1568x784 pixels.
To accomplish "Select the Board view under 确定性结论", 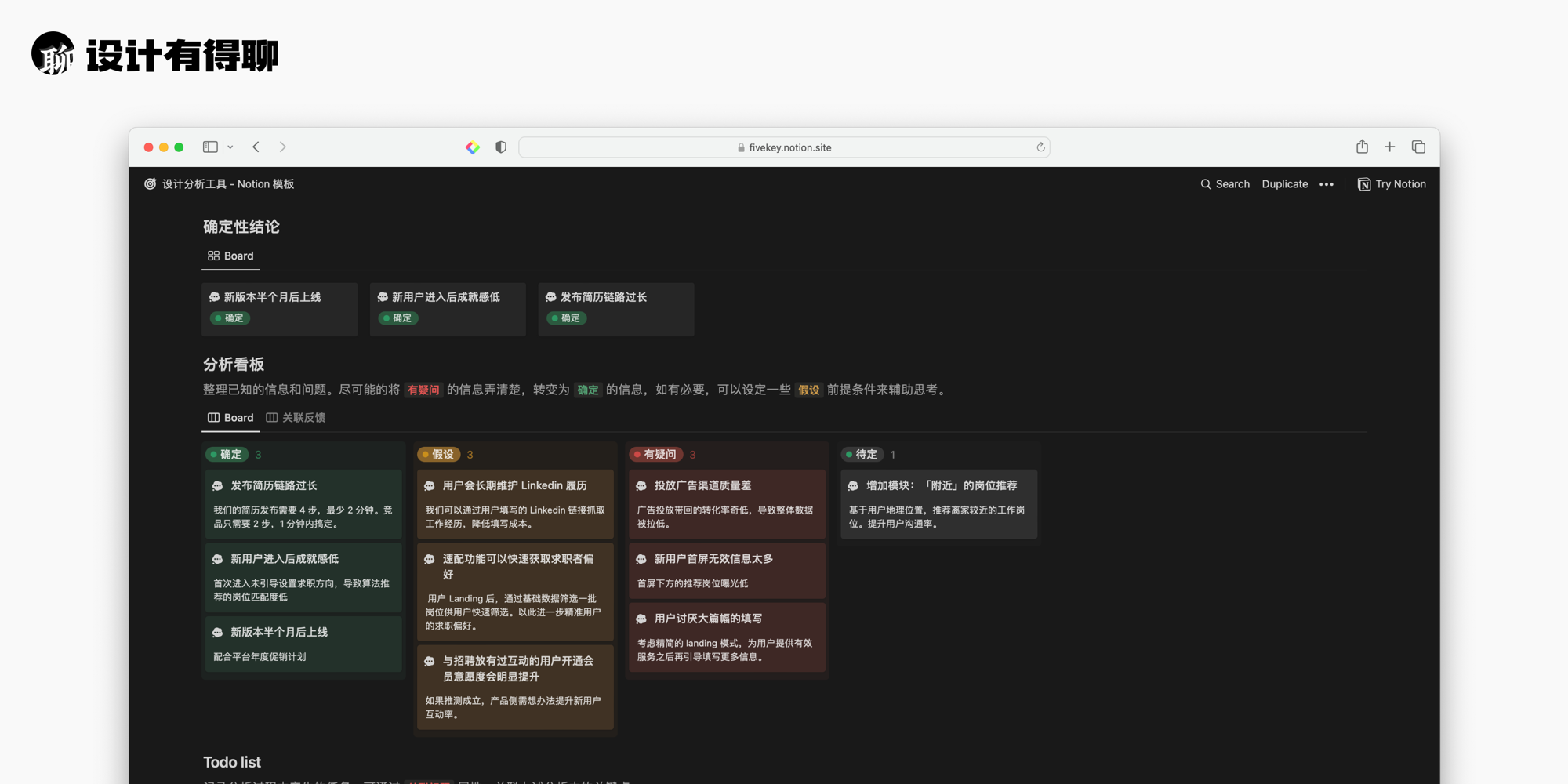I will (230, 256).
